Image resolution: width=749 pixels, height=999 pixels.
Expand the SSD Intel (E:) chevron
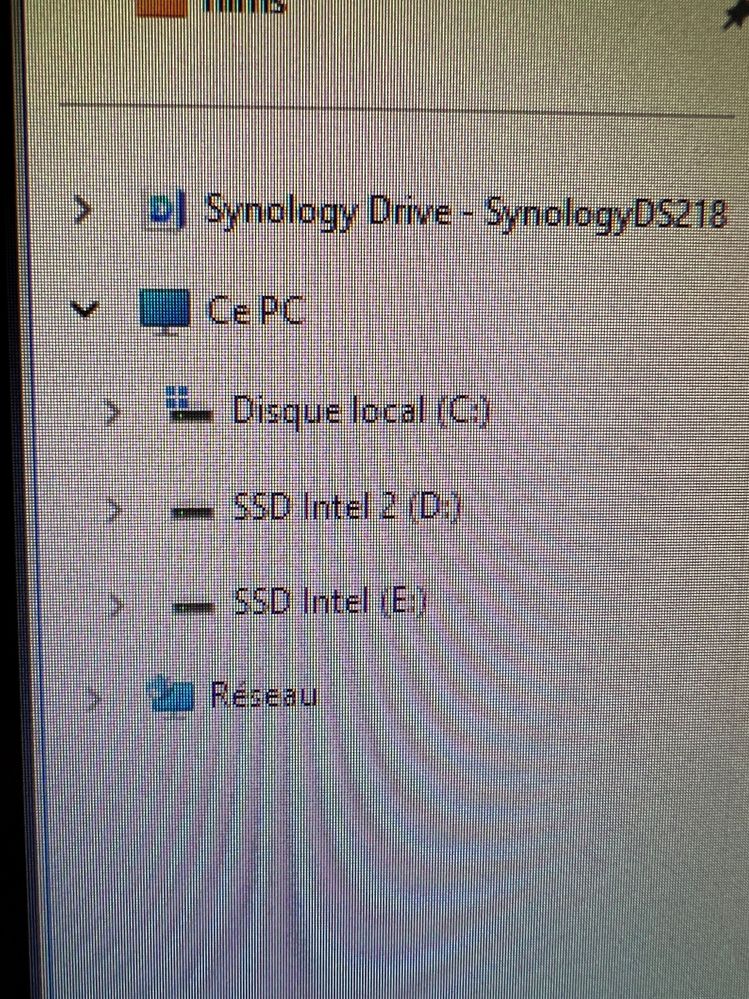[x=115, y=605]
